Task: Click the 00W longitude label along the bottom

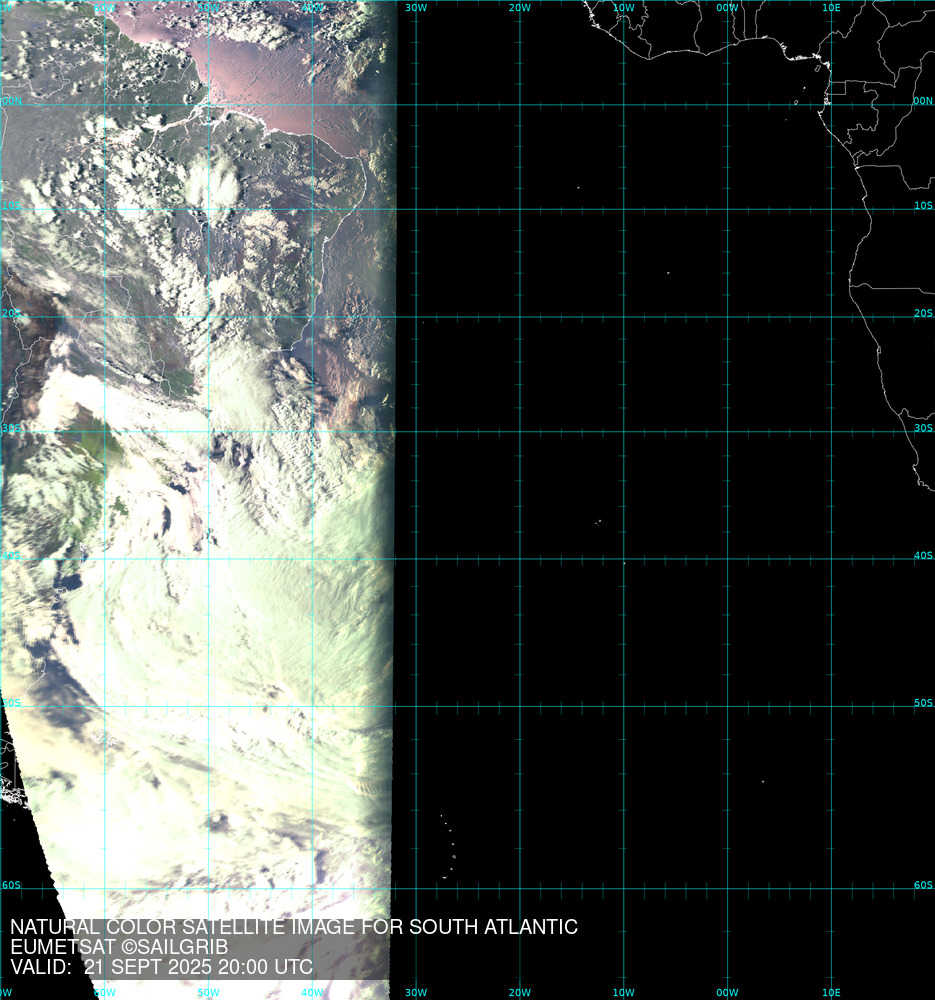Action: pyautogui.click(x=727, y=992)
